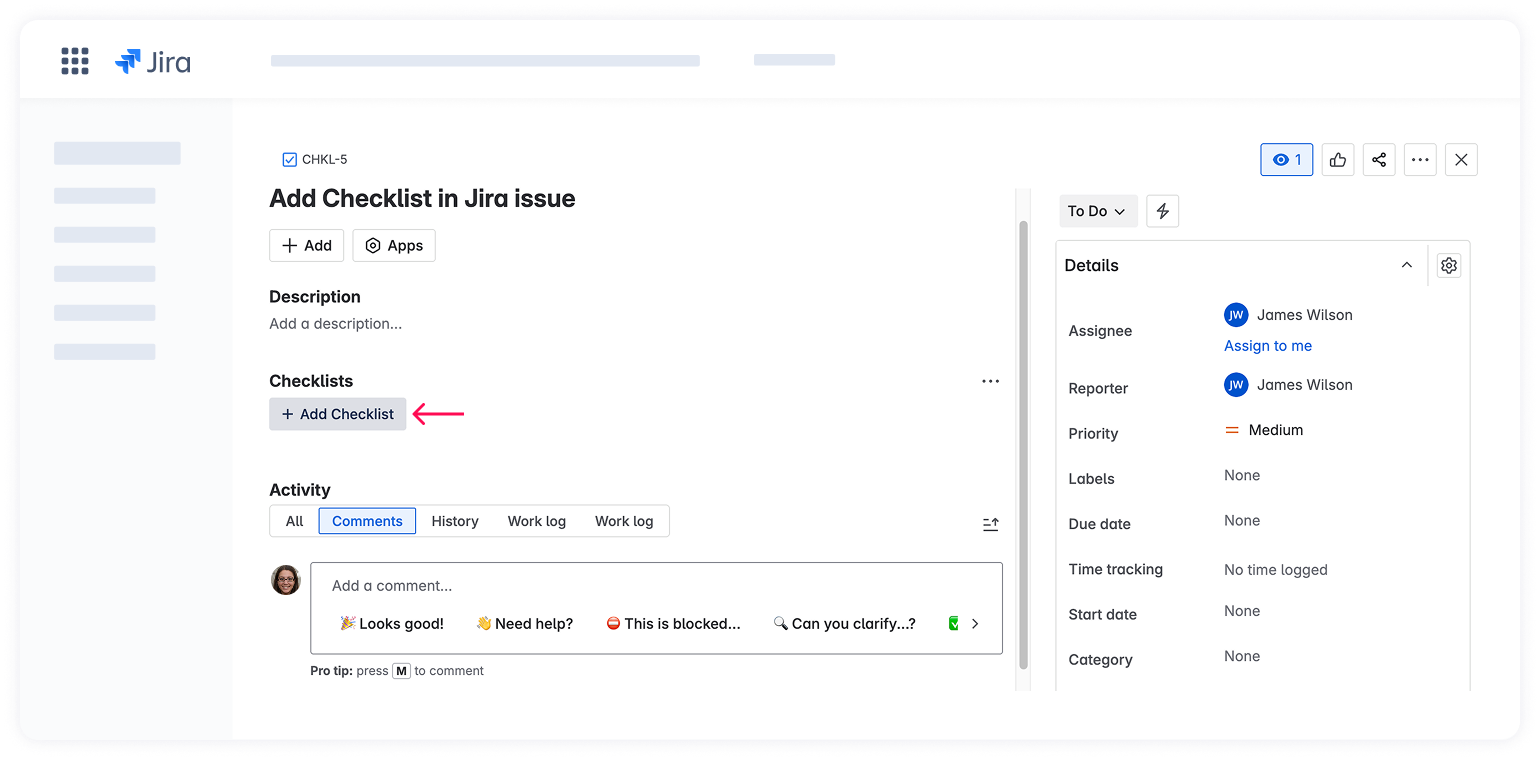Click the issue title Add Checklist in Jira issue
Image resolution: width=1540 pixels, height=760 pixels.
tap(422, 199)
